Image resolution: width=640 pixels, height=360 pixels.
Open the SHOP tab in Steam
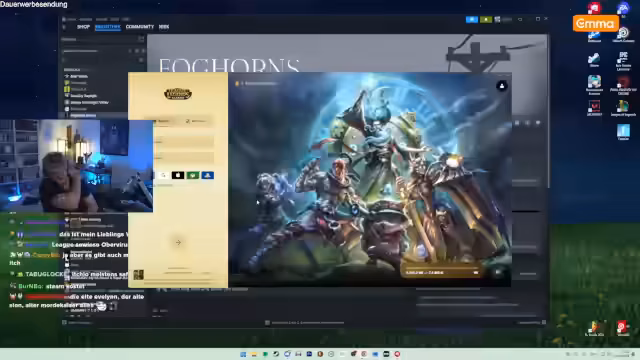tap(83, 27)
